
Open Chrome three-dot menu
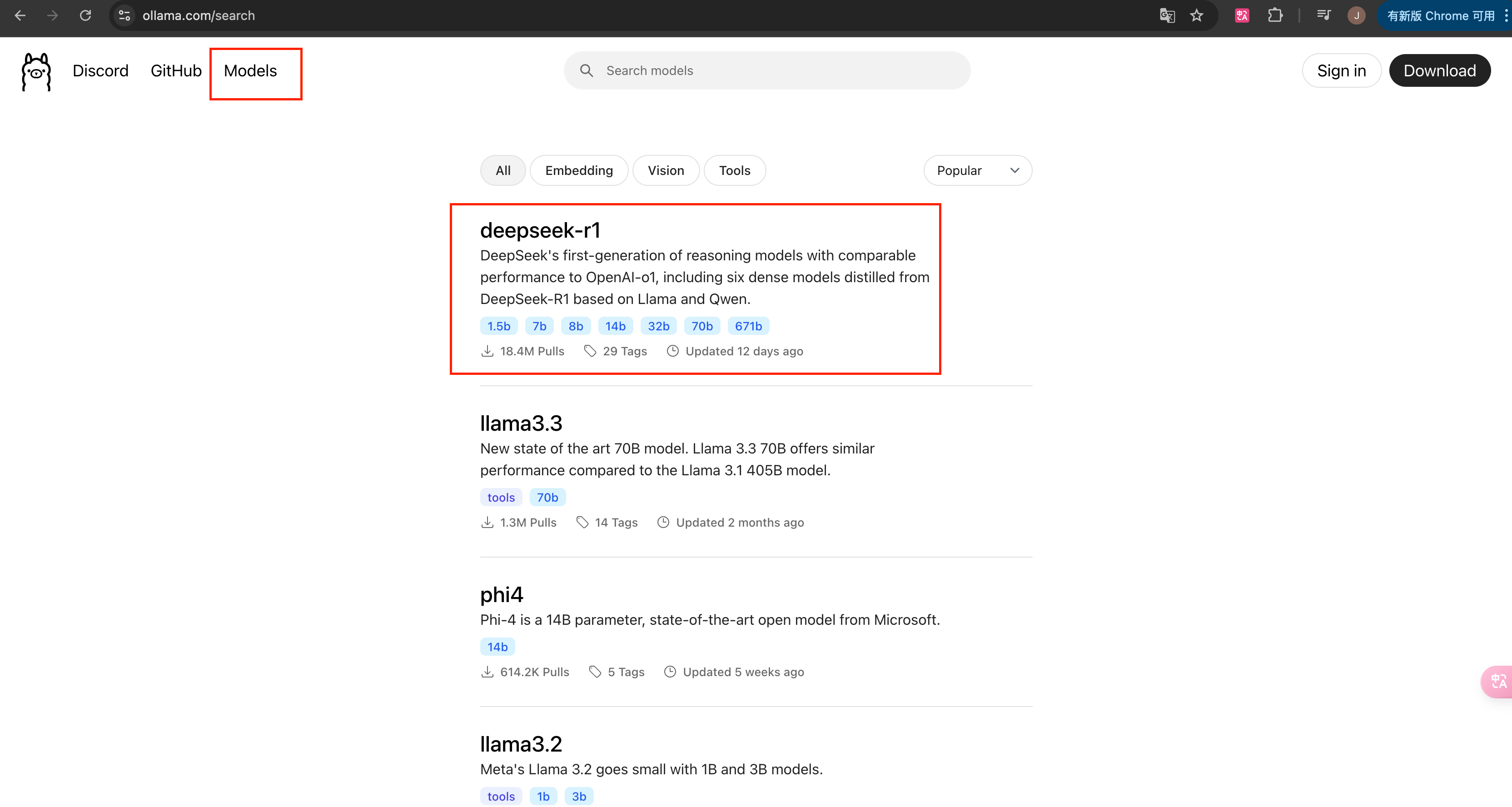[x=1506, y=15]
